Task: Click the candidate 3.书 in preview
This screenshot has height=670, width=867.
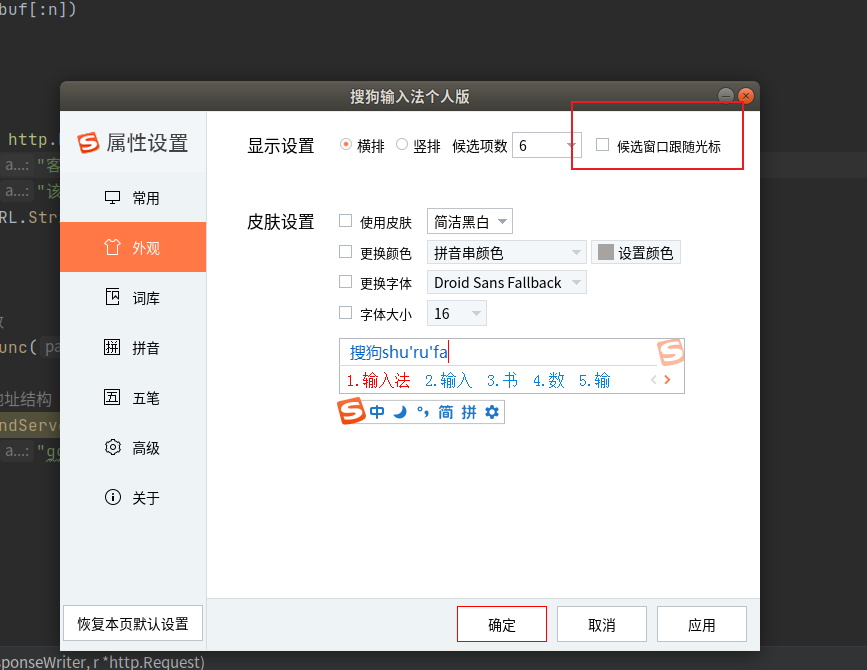Action: pyautogui.click(x=502, y=380)
